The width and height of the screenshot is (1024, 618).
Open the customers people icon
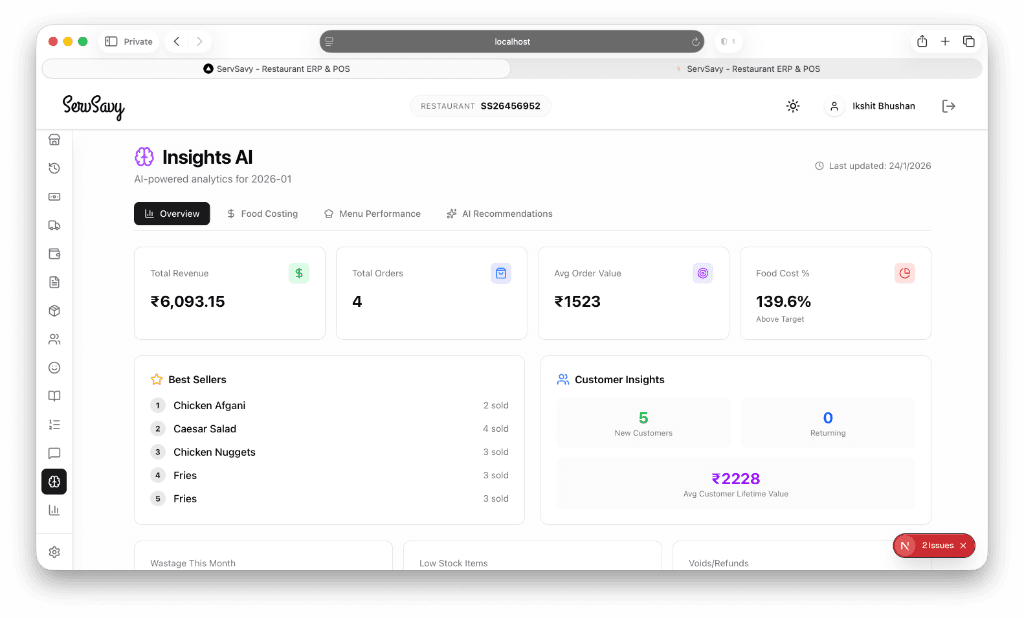tap(54, 338)
